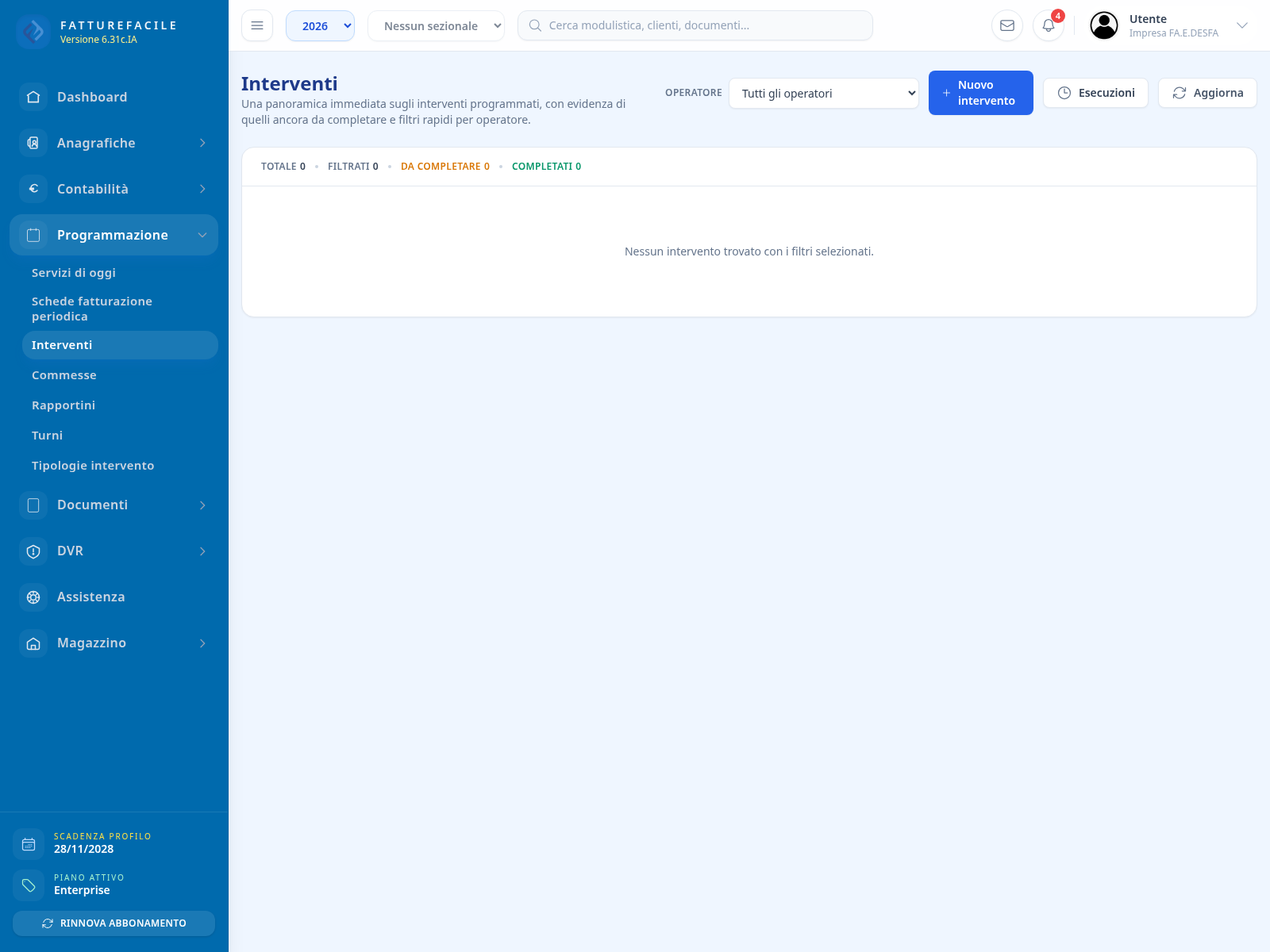Screen dimensions: 1270x952
Task: Open the Tutti gli operatori dropdown
Action: click(824, 93)
